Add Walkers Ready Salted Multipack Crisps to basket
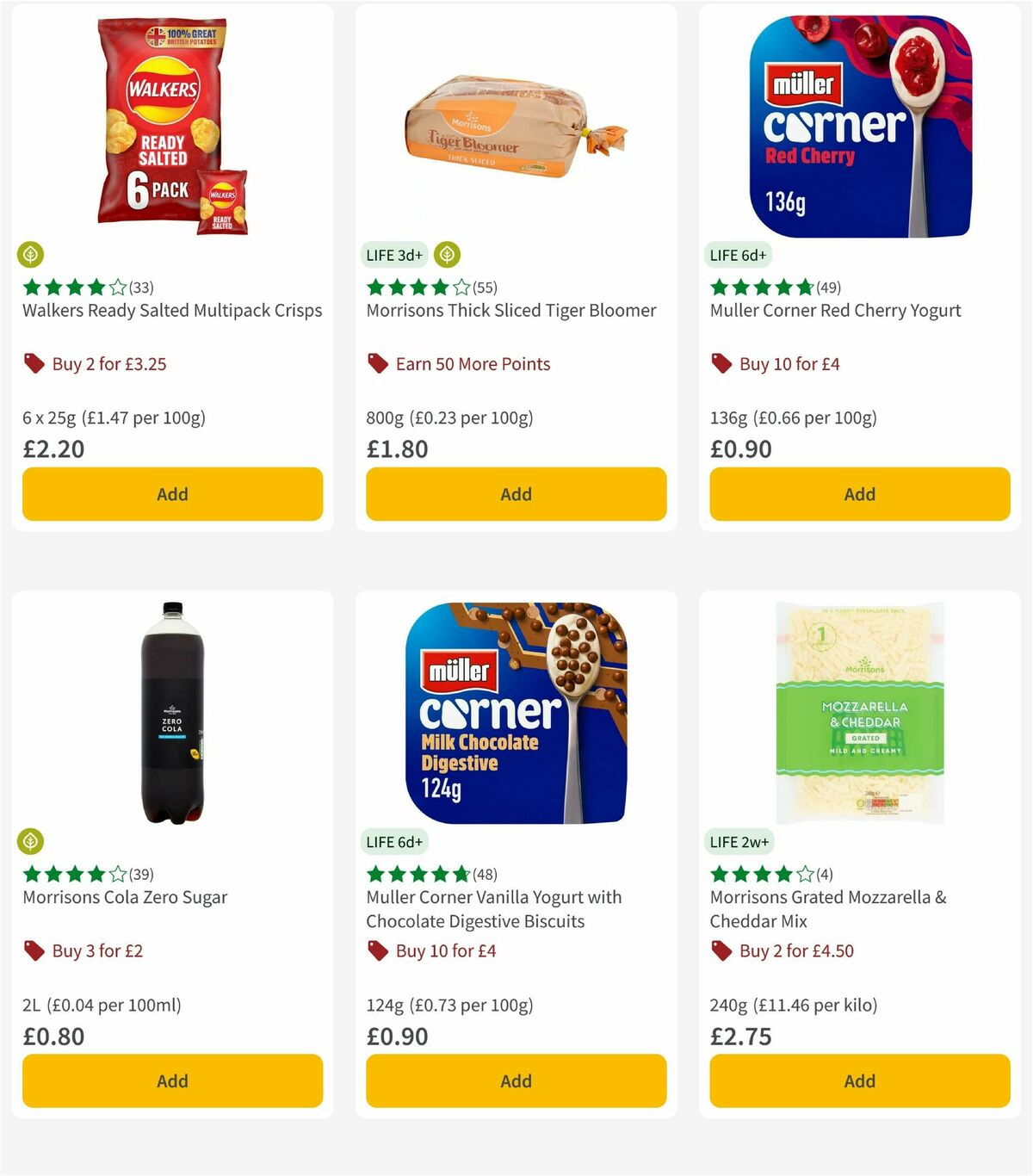Screen dimensions: 1033x1176 (172, 494)
